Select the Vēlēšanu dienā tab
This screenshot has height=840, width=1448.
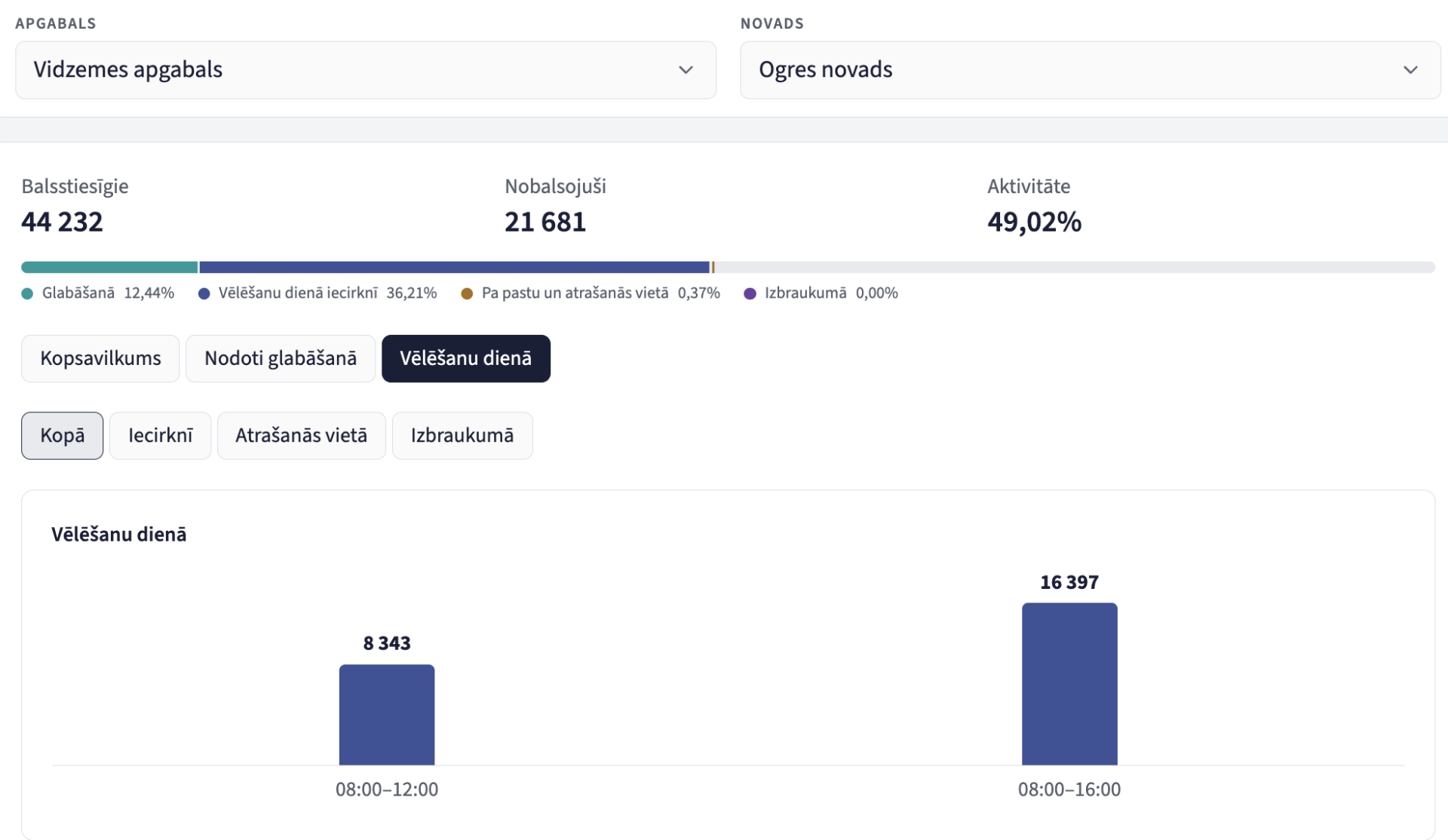point(466,358)
